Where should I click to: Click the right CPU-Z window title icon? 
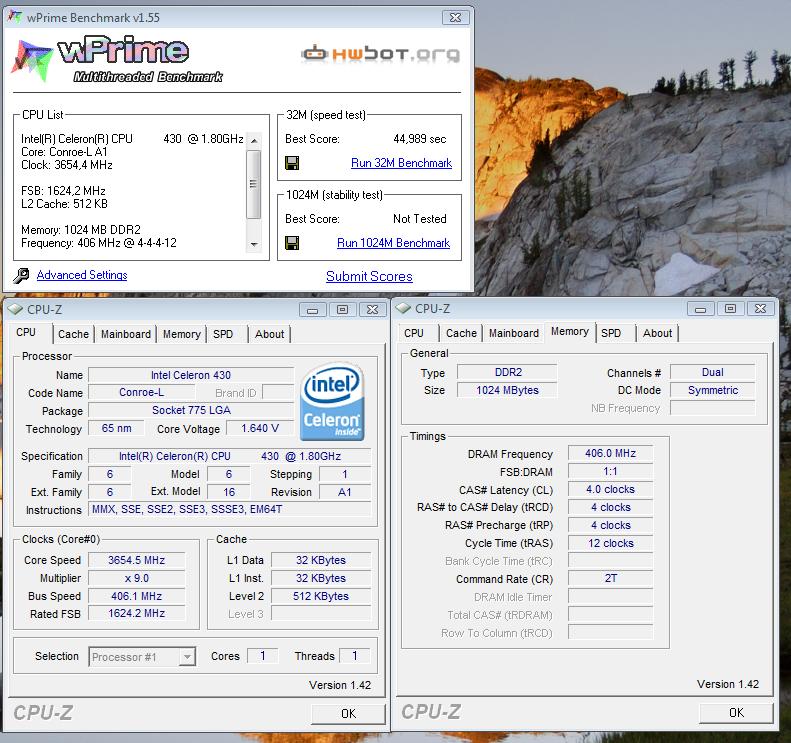click(403, 308)
